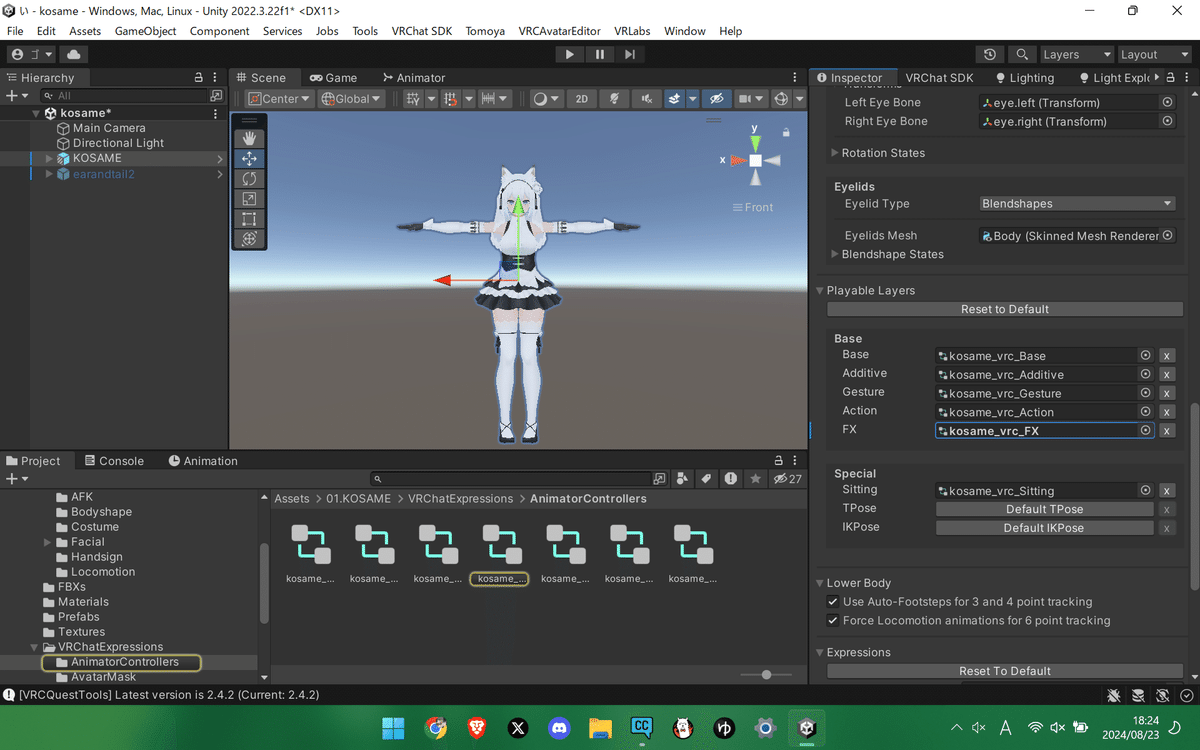
Task: Open the Windows Start menu
Action: coord(393,728)
